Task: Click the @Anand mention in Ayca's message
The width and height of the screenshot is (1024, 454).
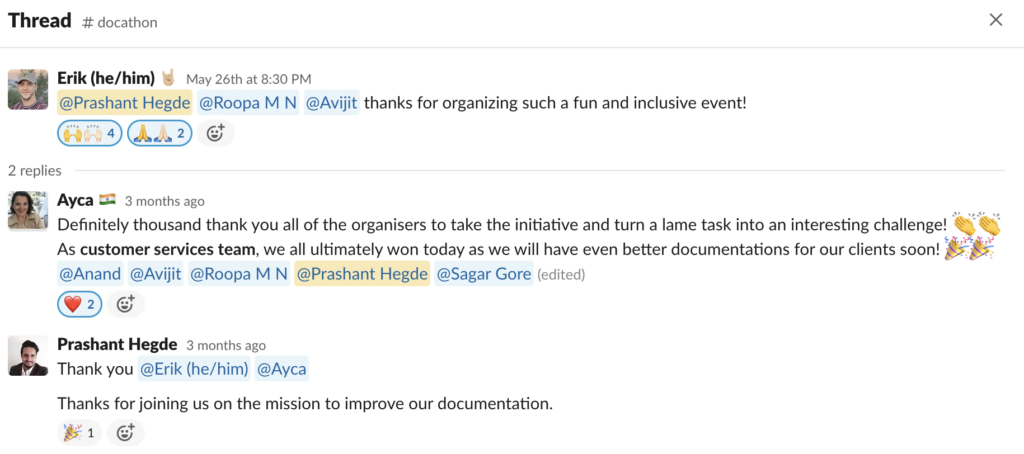Action: (x=90, y=274)
